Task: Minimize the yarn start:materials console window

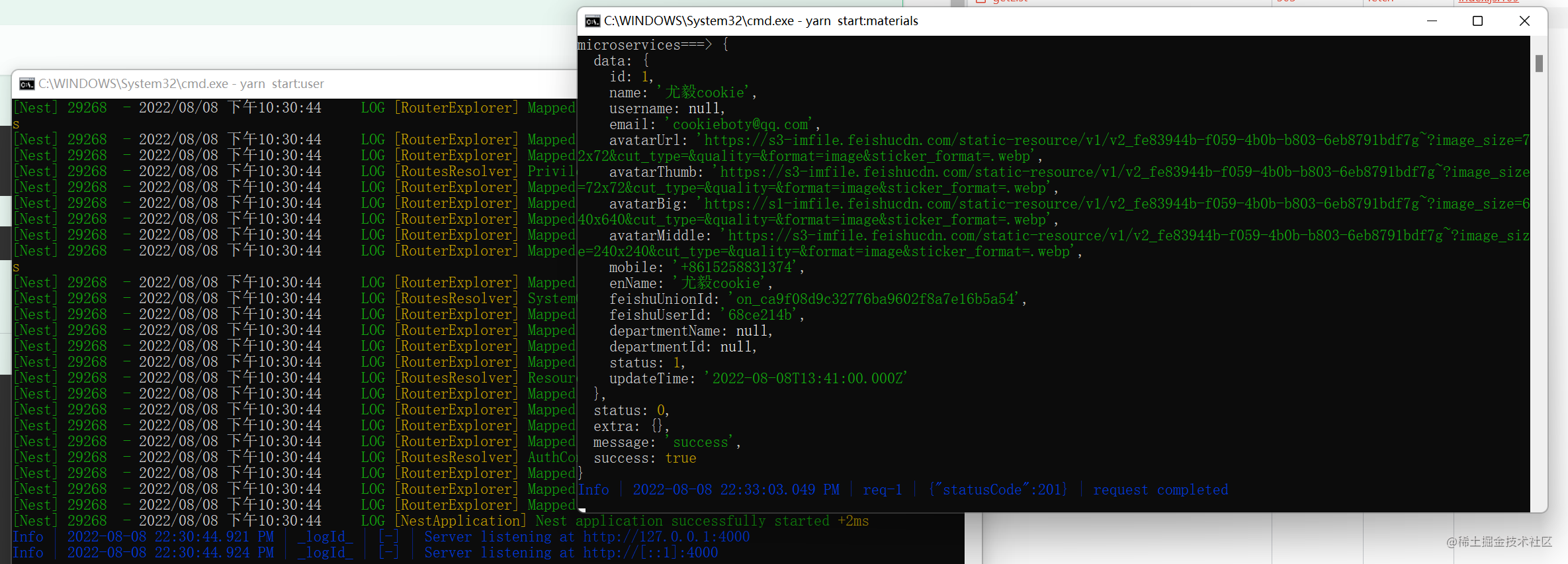Action: tap(1432, 21)
